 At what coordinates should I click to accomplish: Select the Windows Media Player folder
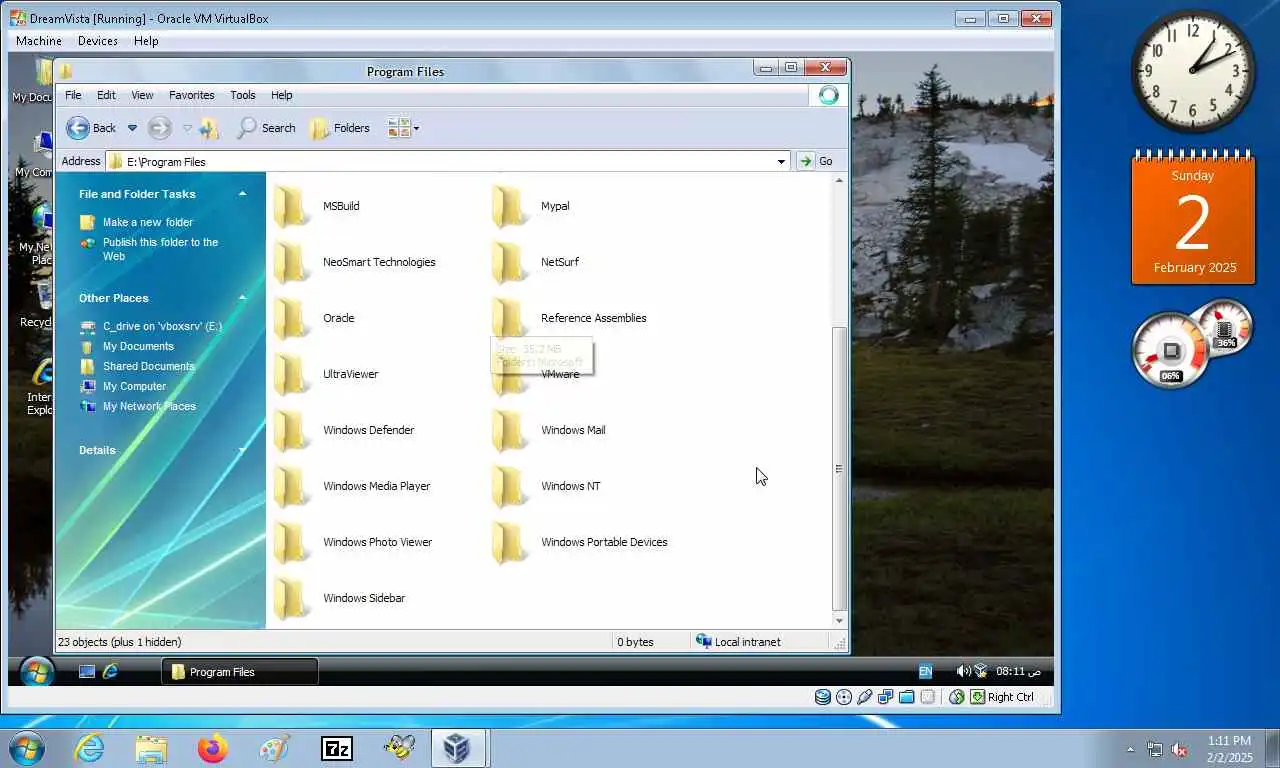coord(352,486)
